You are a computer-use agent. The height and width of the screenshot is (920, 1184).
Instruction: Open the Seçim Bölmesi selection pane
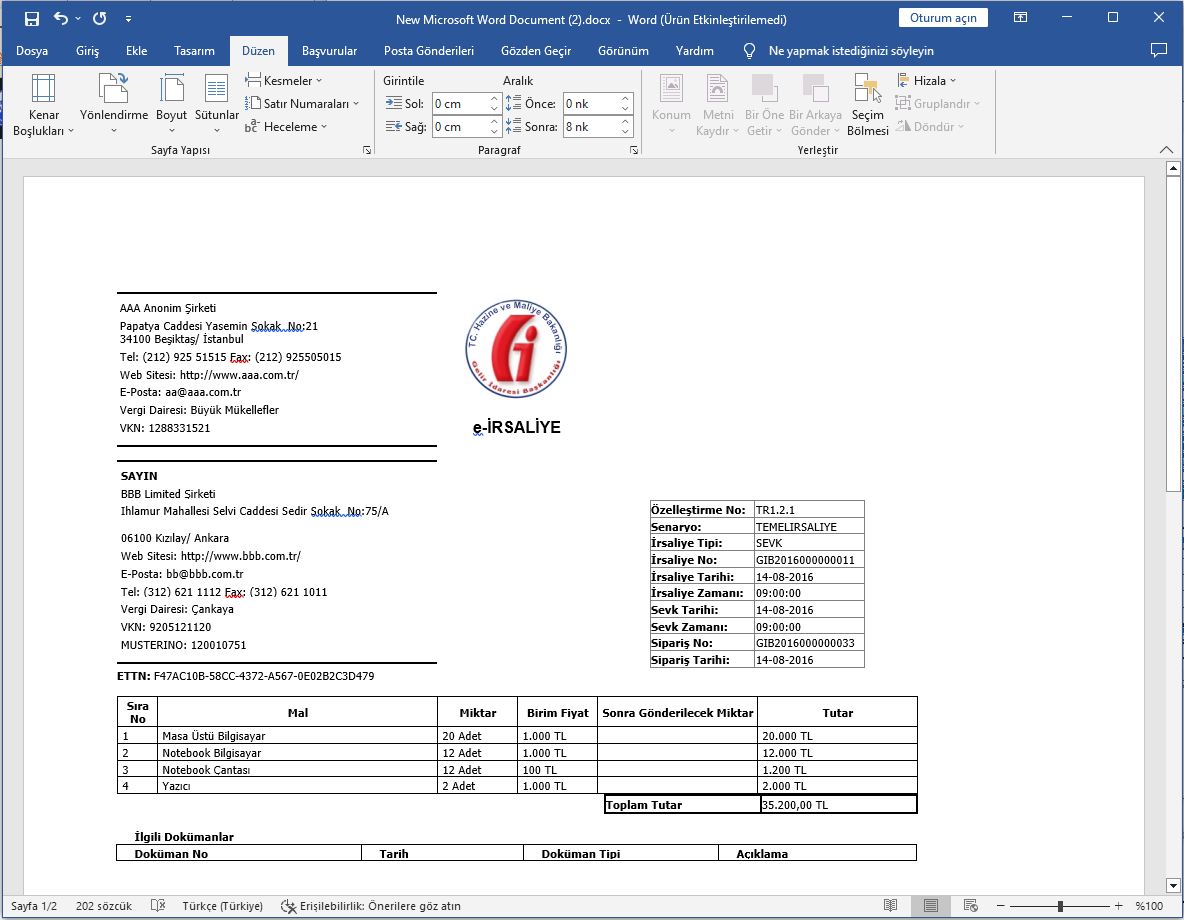pos(868,105)
